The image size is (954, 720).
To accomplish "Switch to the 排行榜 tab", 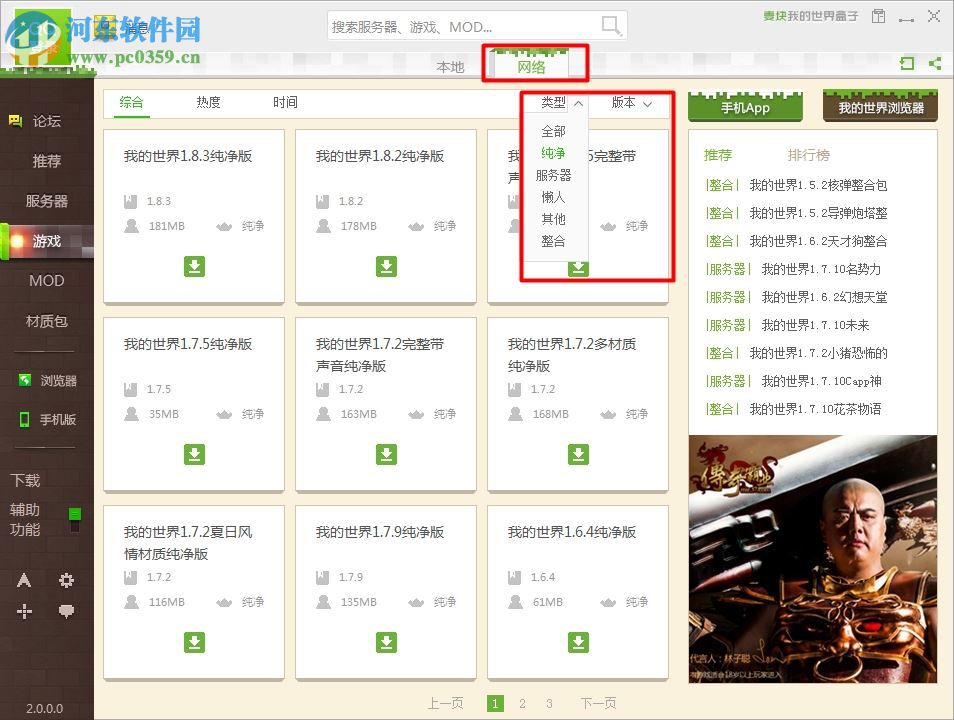I will pos(809,155).
